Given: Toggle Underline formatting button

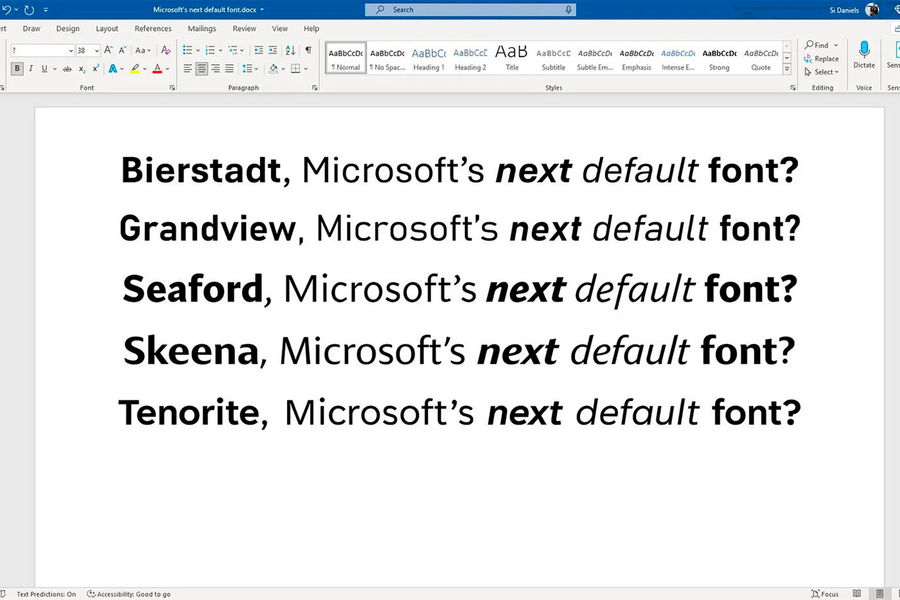Looking at the screenshot, I should click(x=44, y=69).
